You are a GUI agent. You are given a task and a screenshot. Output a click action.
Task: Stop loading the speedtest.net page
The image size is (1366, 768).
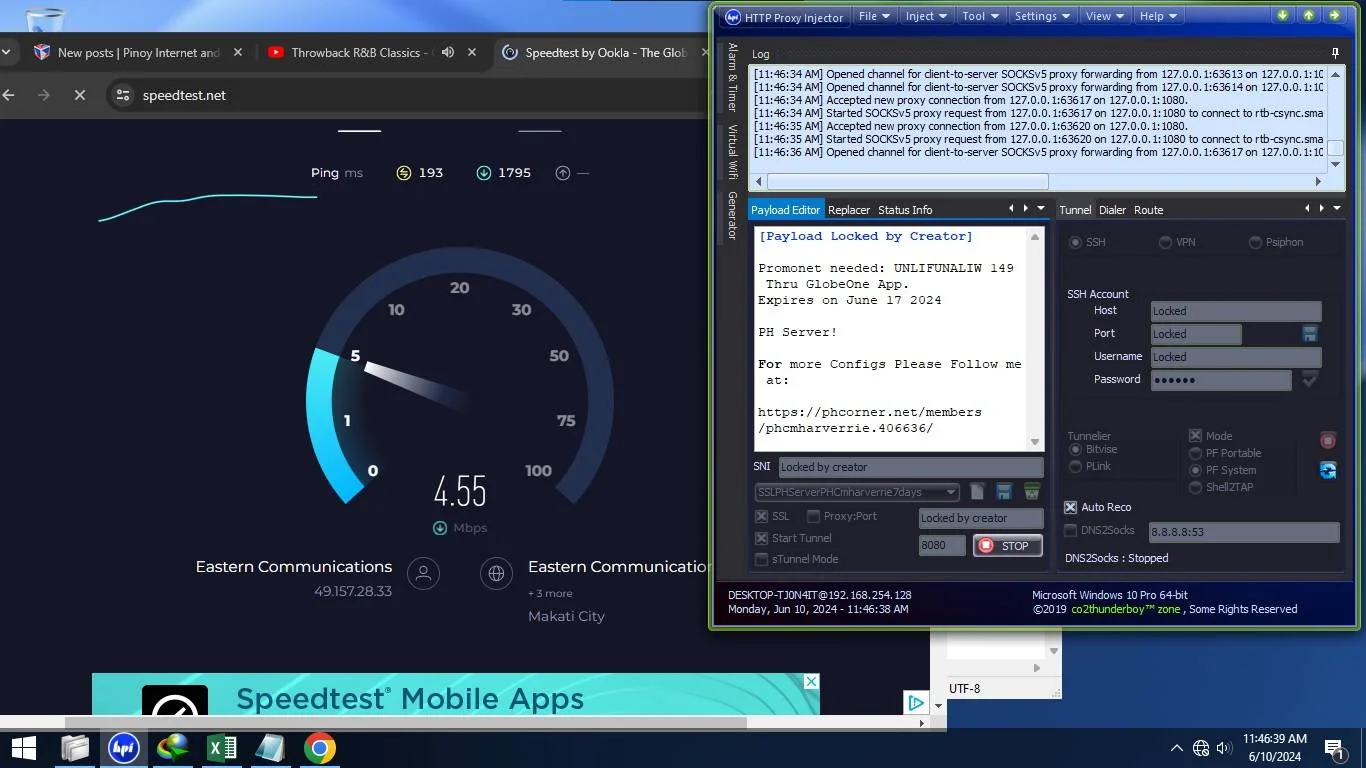click(x=80, y=95)
